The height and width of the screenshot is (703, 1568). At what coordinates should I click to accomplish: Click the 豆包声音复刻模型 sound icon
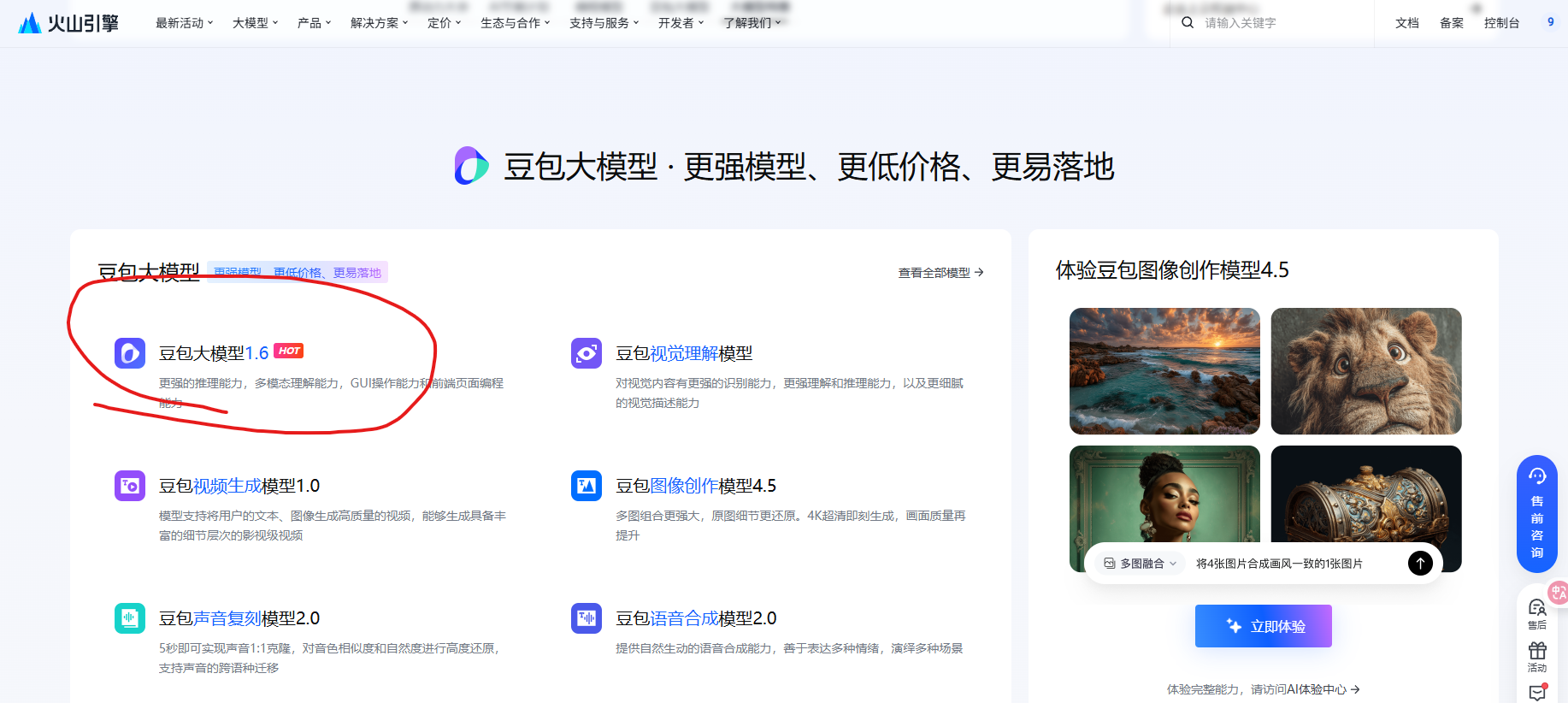tap(130, 617)
